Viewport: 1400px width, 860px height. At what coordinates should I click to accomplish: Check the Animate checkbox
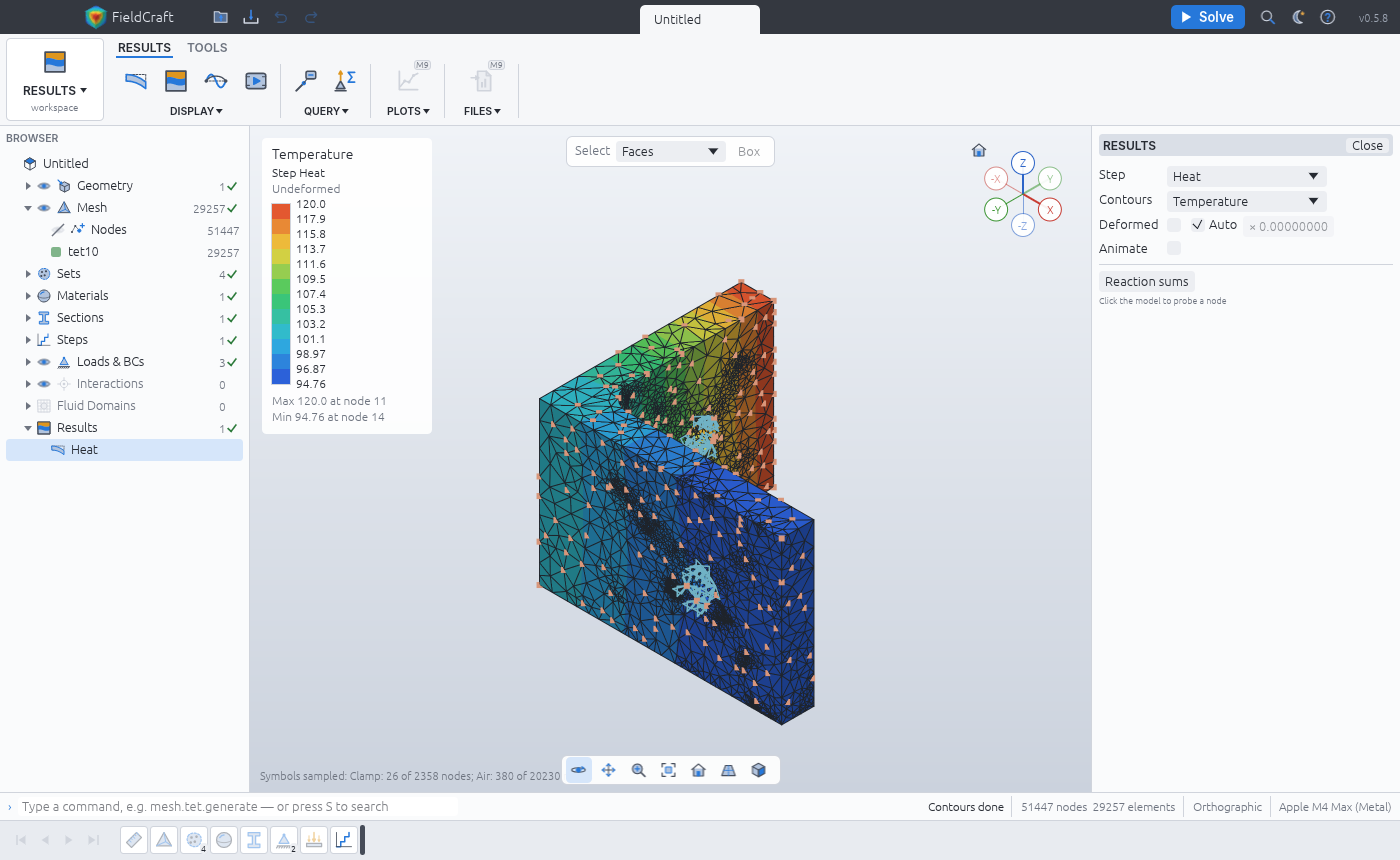1174,248
